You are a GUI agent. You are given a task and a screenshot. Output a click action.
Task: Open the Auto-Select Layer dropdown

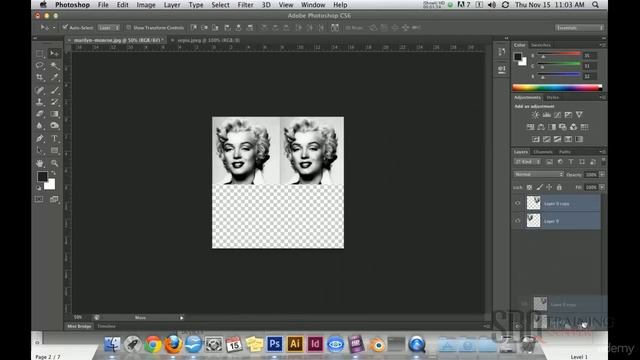click(x=108, y=28)
